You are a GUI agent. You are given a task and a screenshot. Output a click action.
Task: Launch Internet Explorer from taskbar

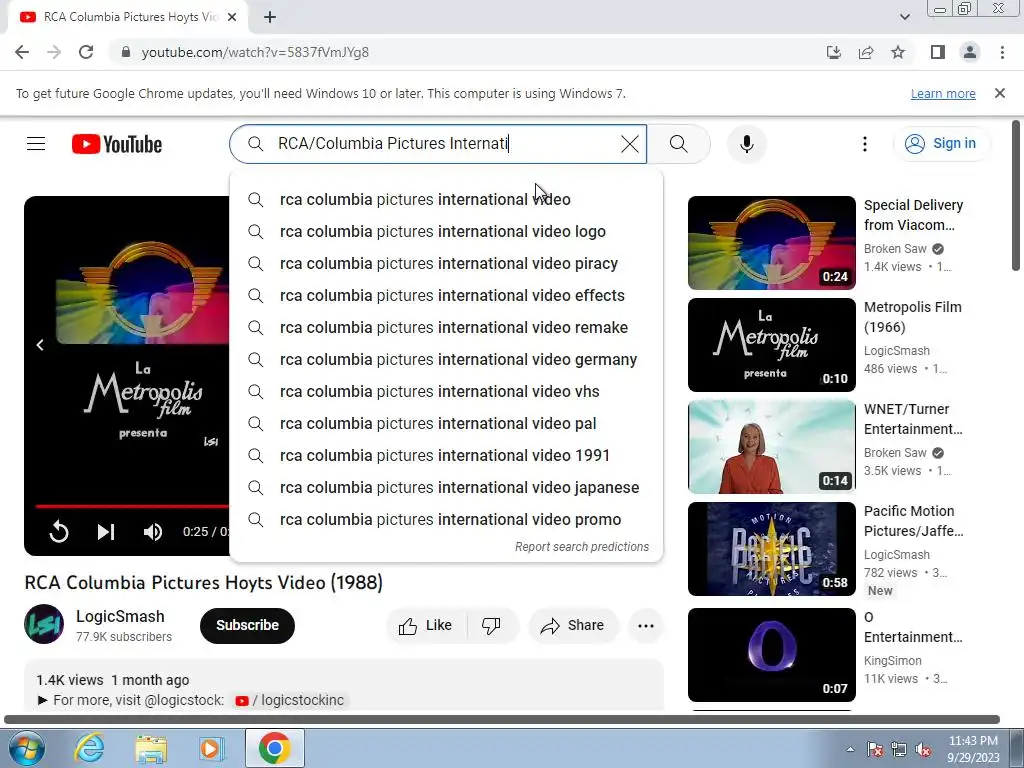(89, 748)
